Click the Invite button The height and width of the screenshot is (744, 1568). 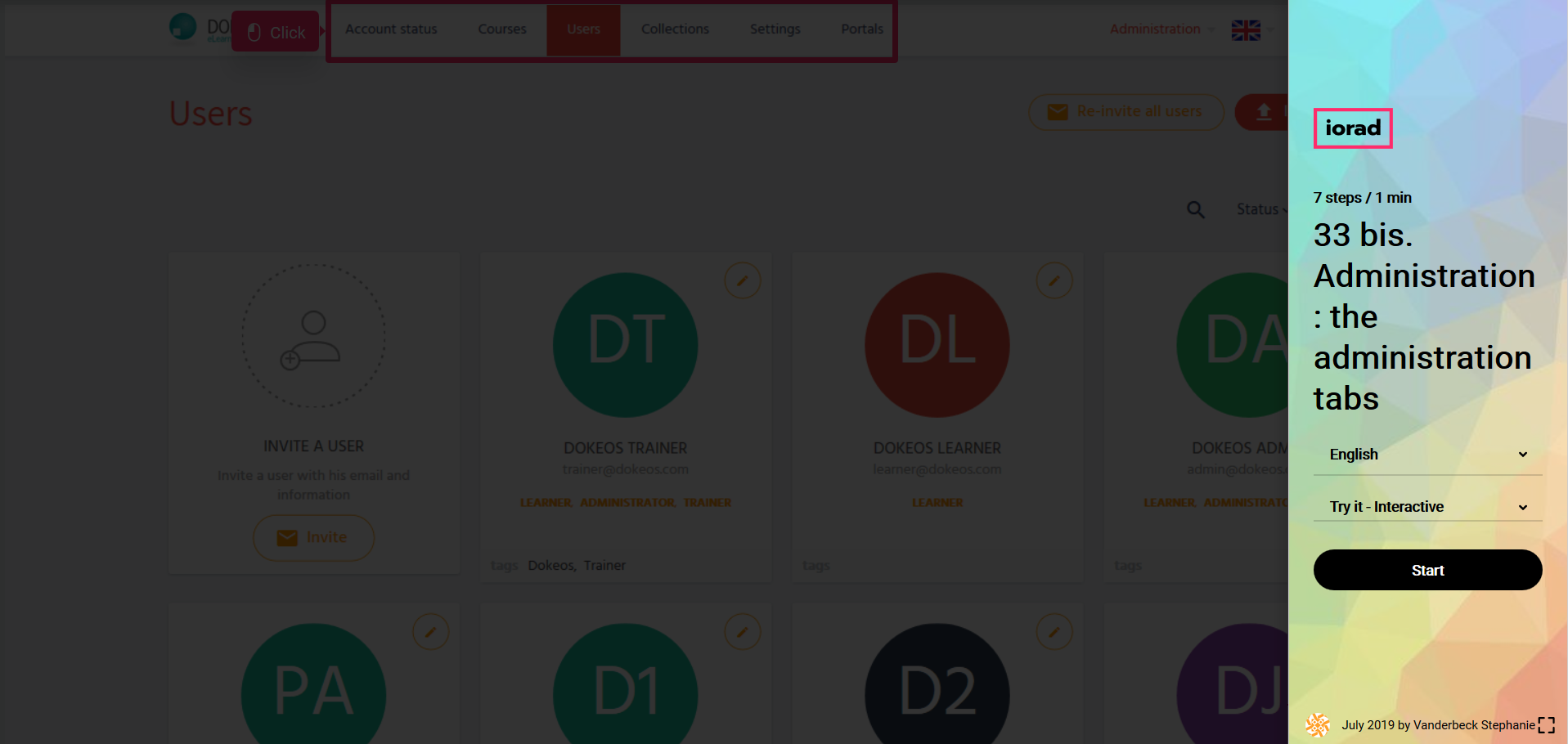pyautogui.click(x=313, y=537)
